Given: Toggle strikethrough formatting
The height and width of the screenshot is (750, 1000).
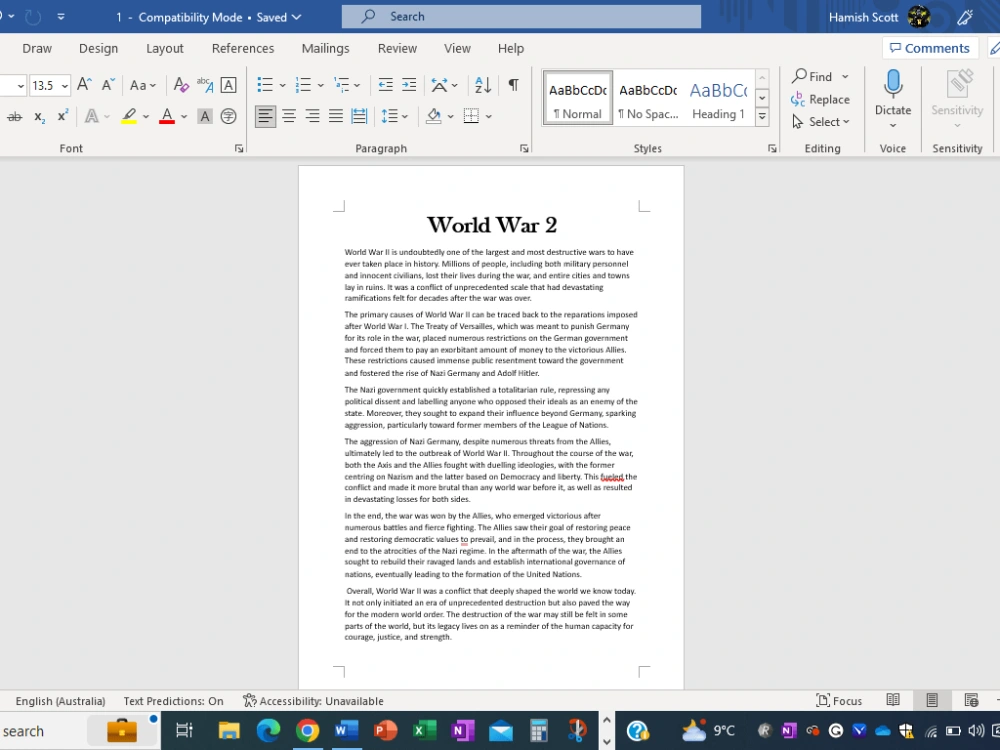Looking at the screenshot, I should coord(14,116).
